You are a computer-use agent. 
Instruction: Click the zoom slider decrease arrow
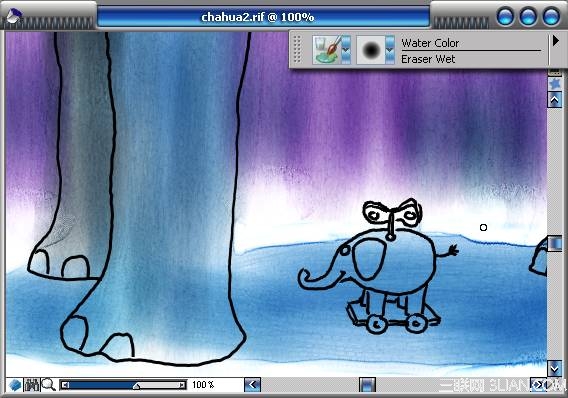tap(64, 385)
